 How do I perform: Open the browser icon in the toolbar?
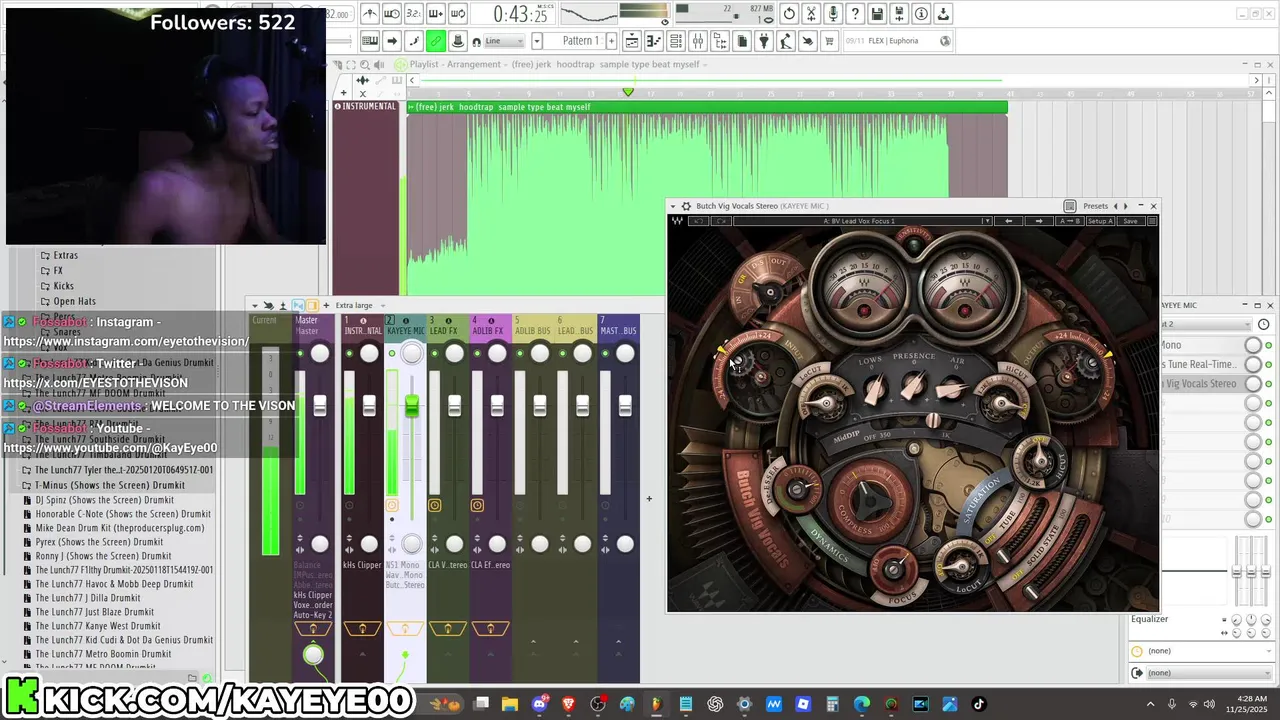point(720,41)
